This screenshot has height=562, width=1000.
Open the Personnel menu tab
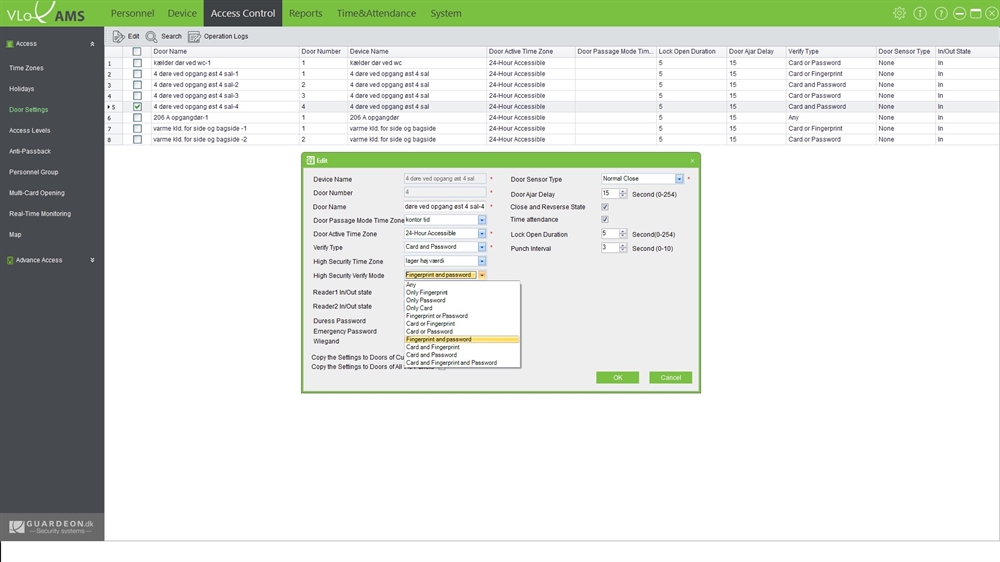(133, 13)
